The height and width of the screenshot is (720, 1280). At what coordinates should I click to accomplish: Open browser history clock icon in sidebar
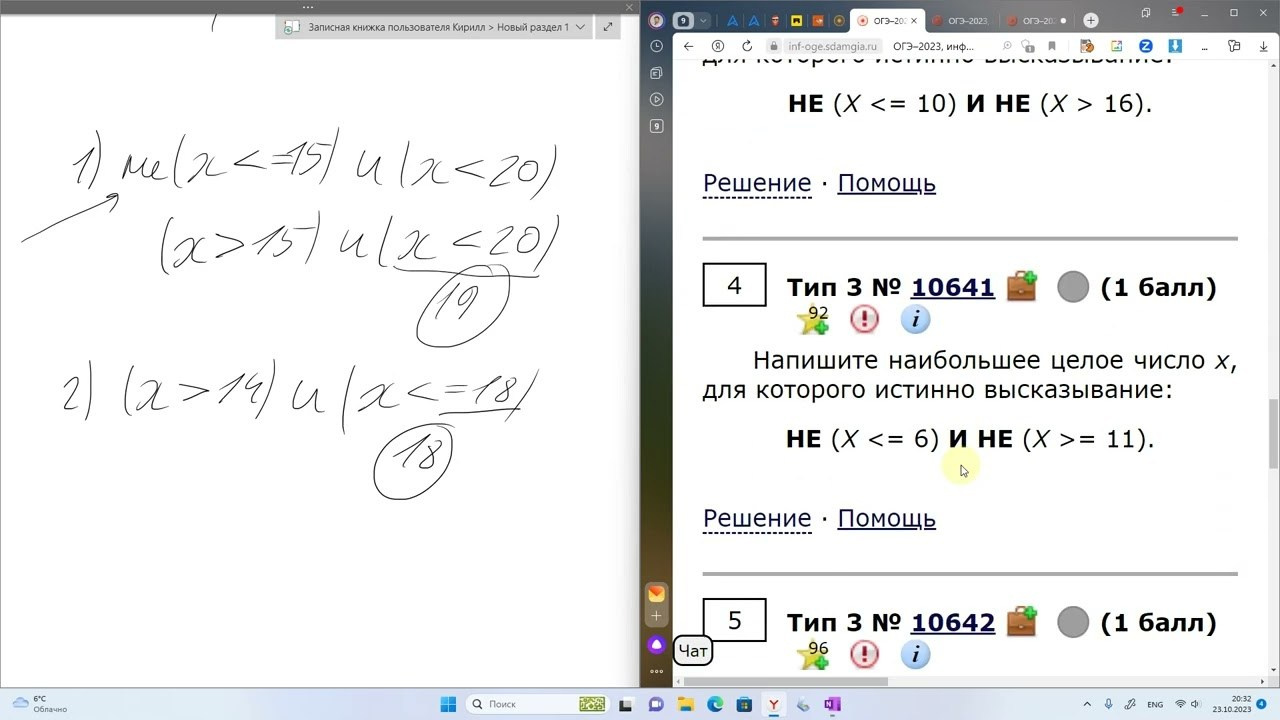[x=656, y=46]
